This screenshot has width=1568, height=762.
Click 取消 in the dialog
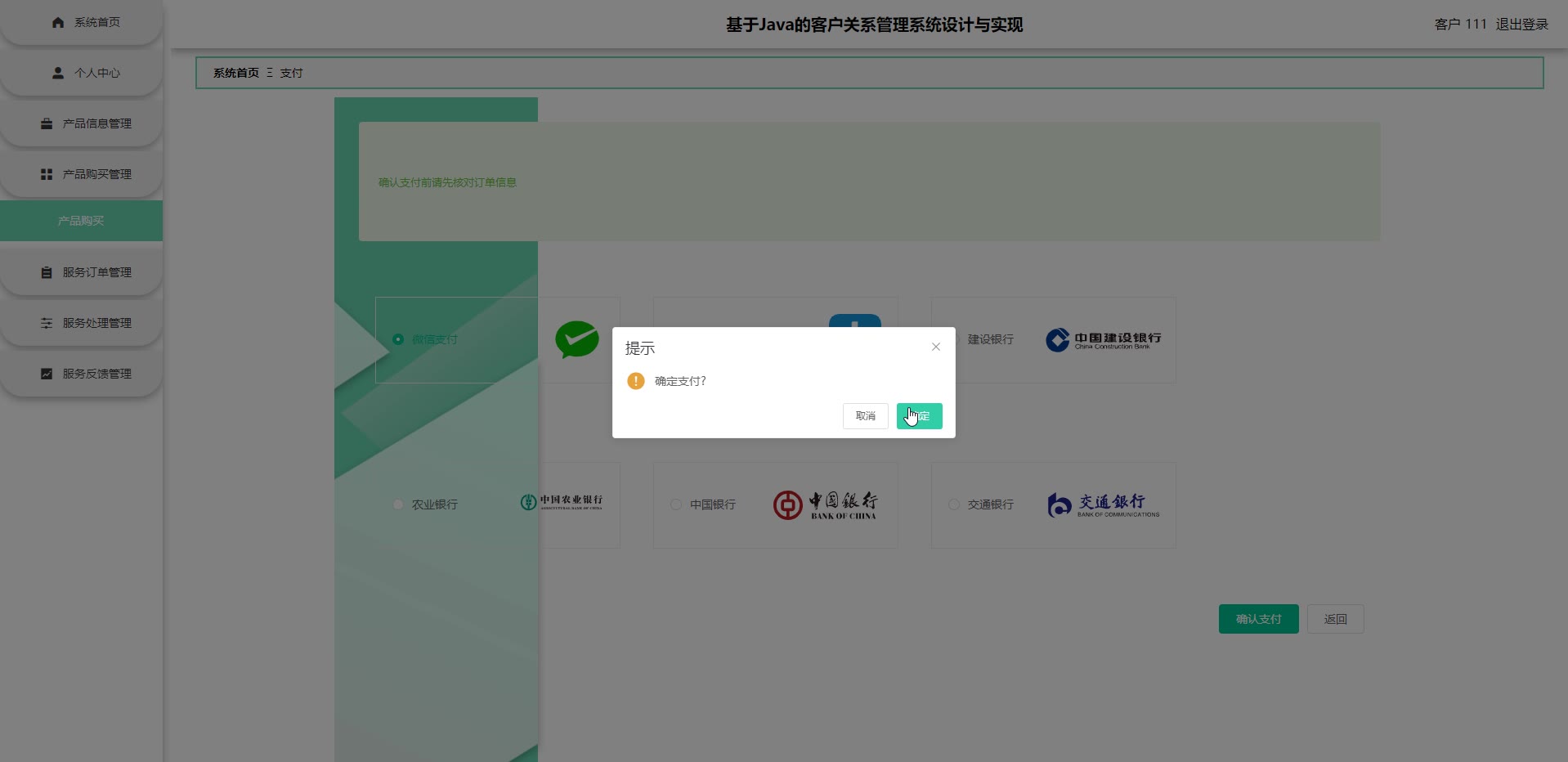[x=866, y=416]
